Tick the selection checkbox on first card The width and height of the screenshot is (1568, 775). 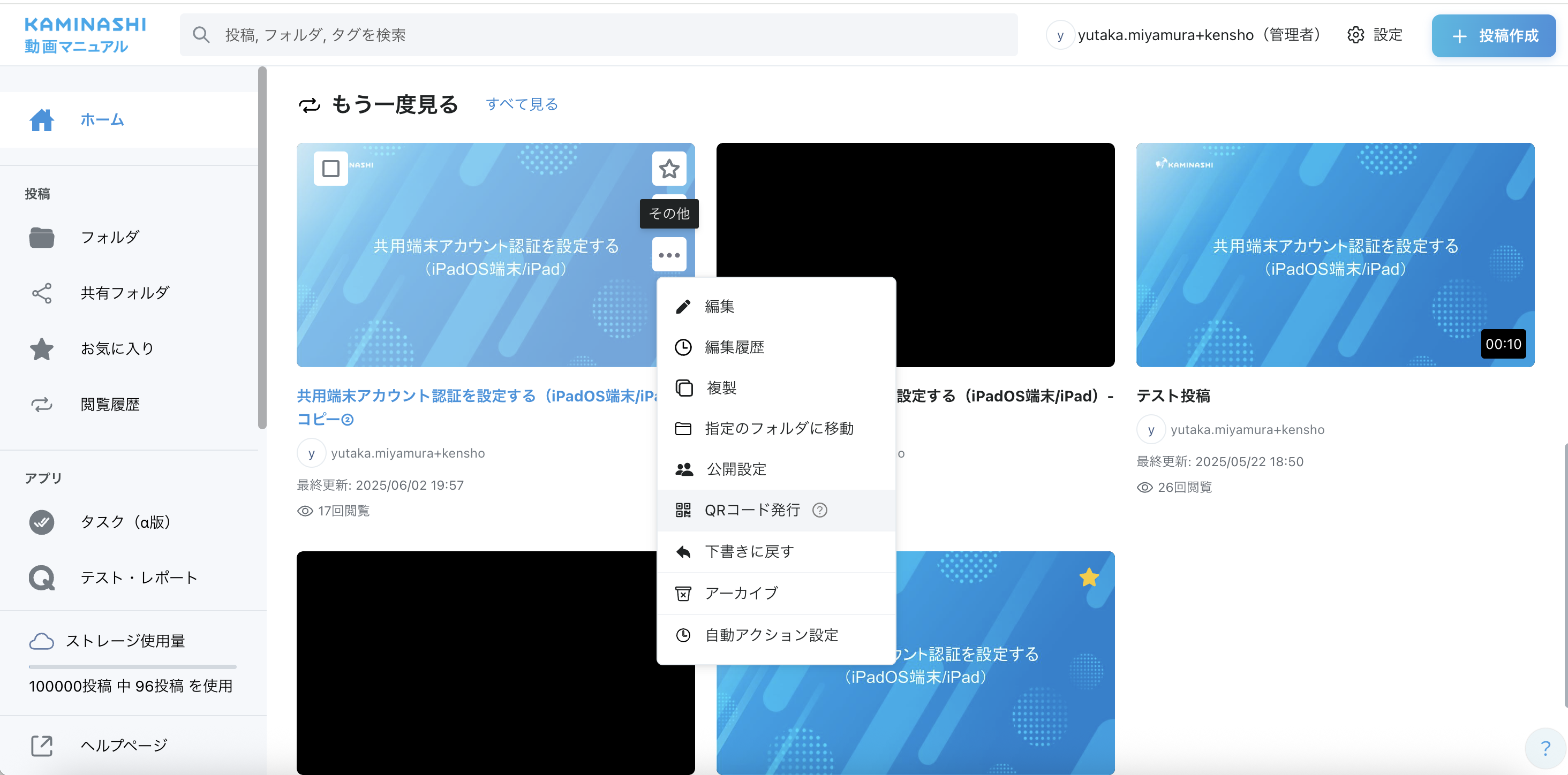click(x=330, y=169)
